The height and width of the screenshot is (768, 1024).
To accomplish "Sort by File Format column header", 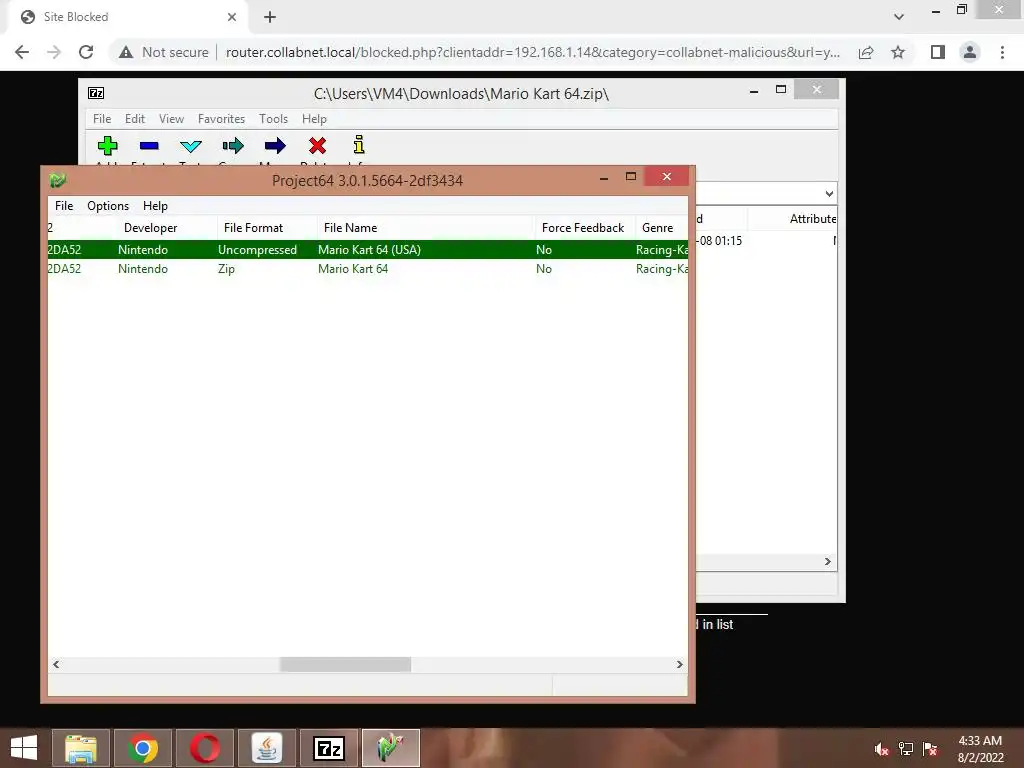I will pyautogui.click(x=266, y=228).
